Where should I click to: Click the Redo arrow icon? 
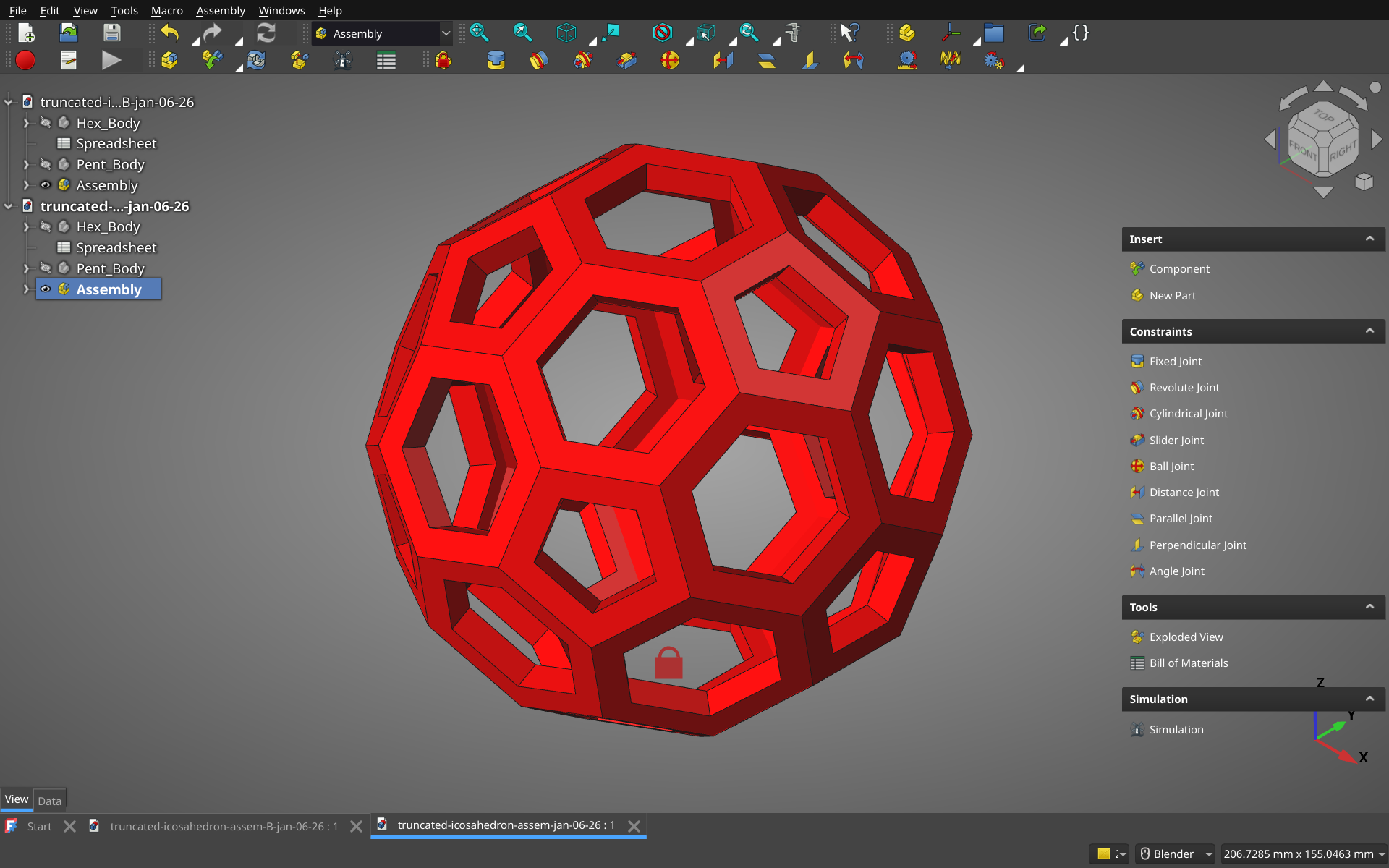click(x=212, y=33)
